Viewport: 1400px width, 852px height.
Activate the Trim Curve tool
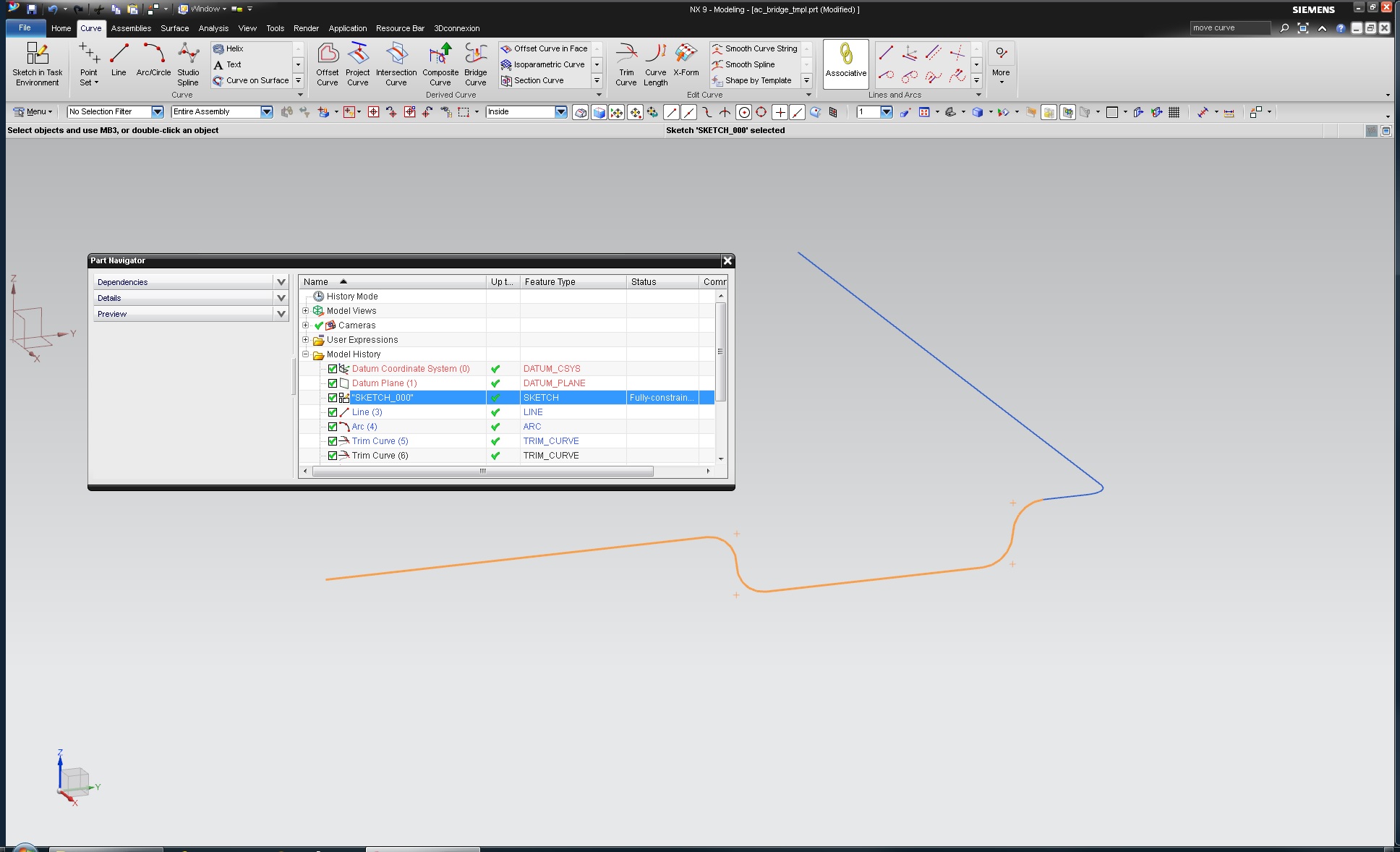(626, 64)
